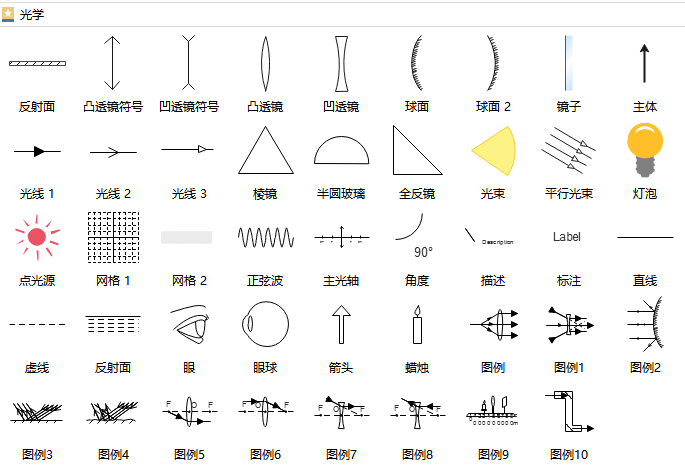Viewport: 685px width, 466px height.
Task: Select the 图例8 concave lens ray diagram
Action: (417, 412)
